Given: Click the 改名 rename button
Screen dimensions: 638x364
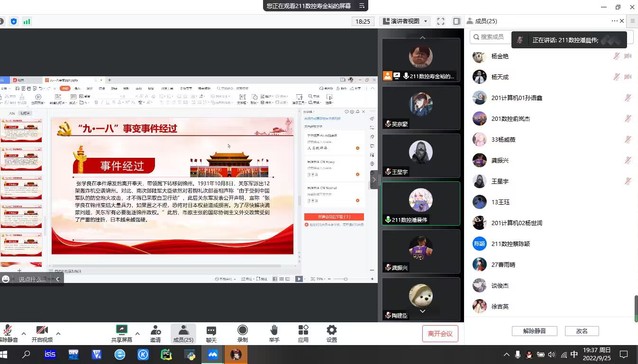Looking at the screenshot, I should 582,331.
